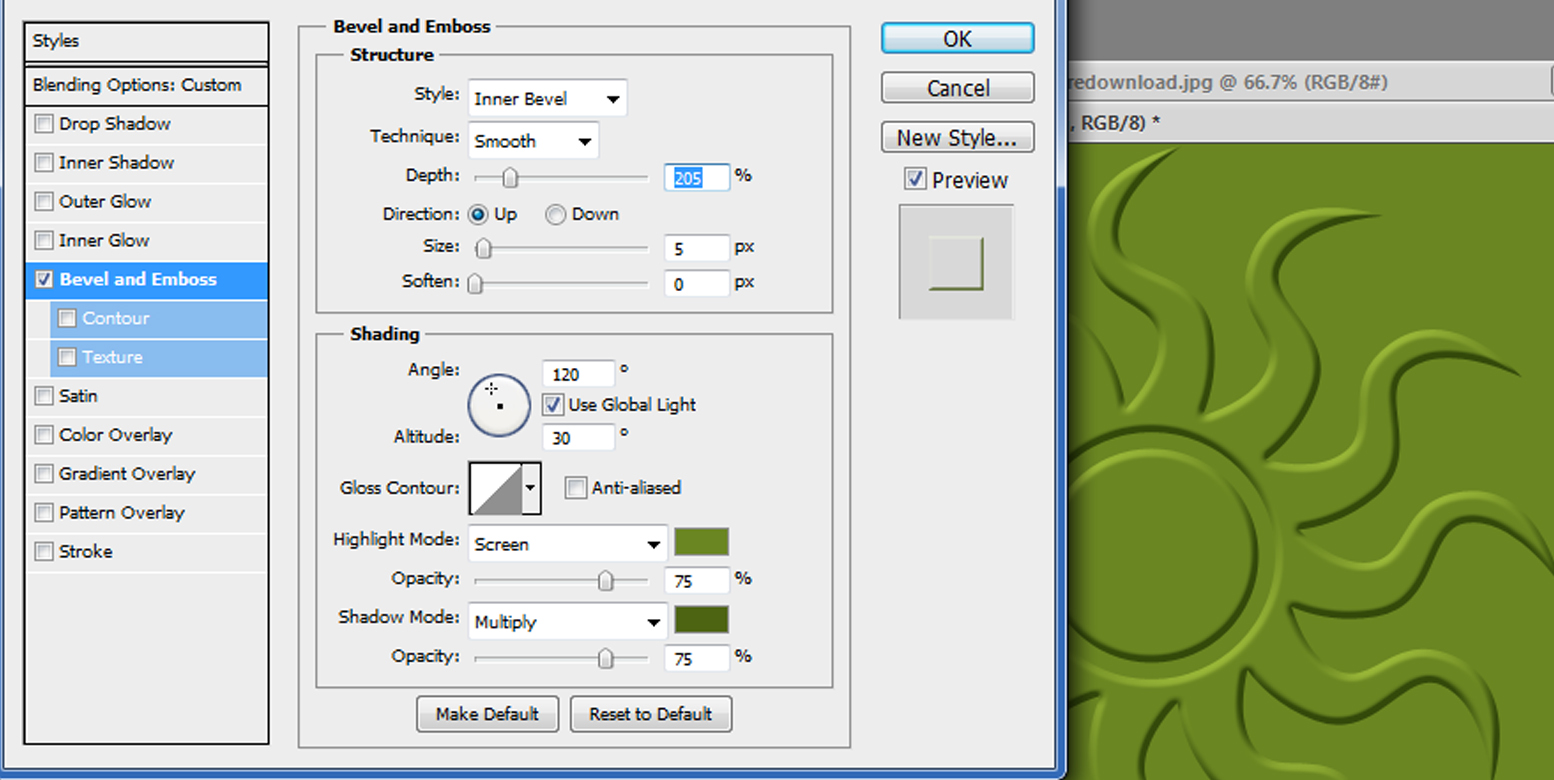Click the New Style button
Image resolution: width=1554 pixels, height=780 pixels.
pos(957,137)
